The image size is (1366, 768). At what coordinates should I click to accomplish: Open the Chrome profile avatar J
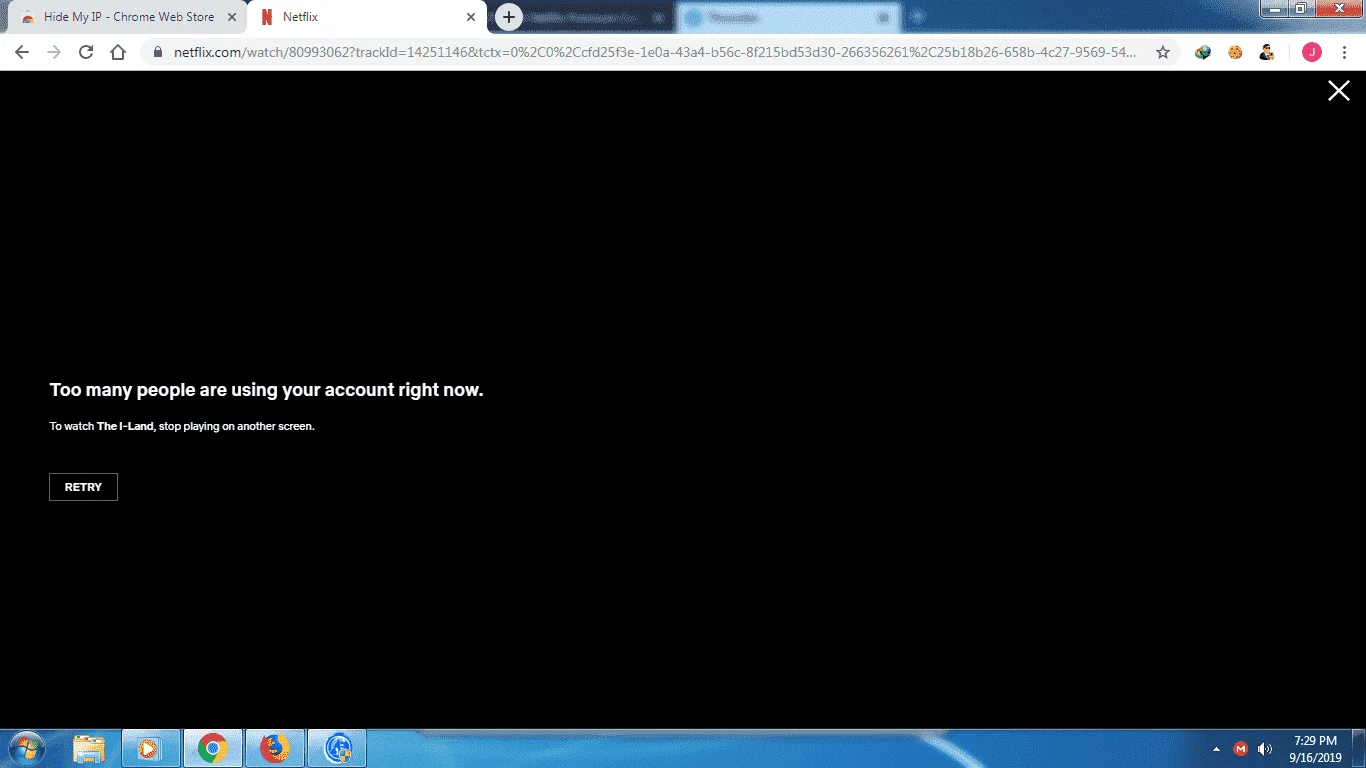click(1311, 52)
